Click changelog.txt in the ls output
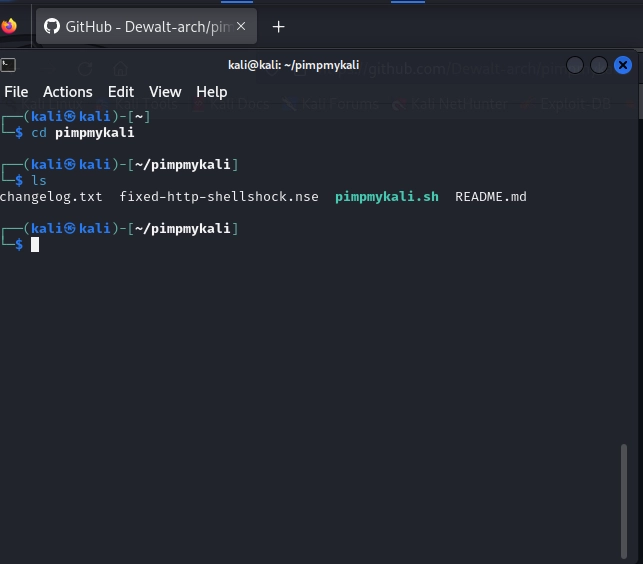The width and height of the screenshot is (643, 564). pyautogui.click(x=51, y=197)
